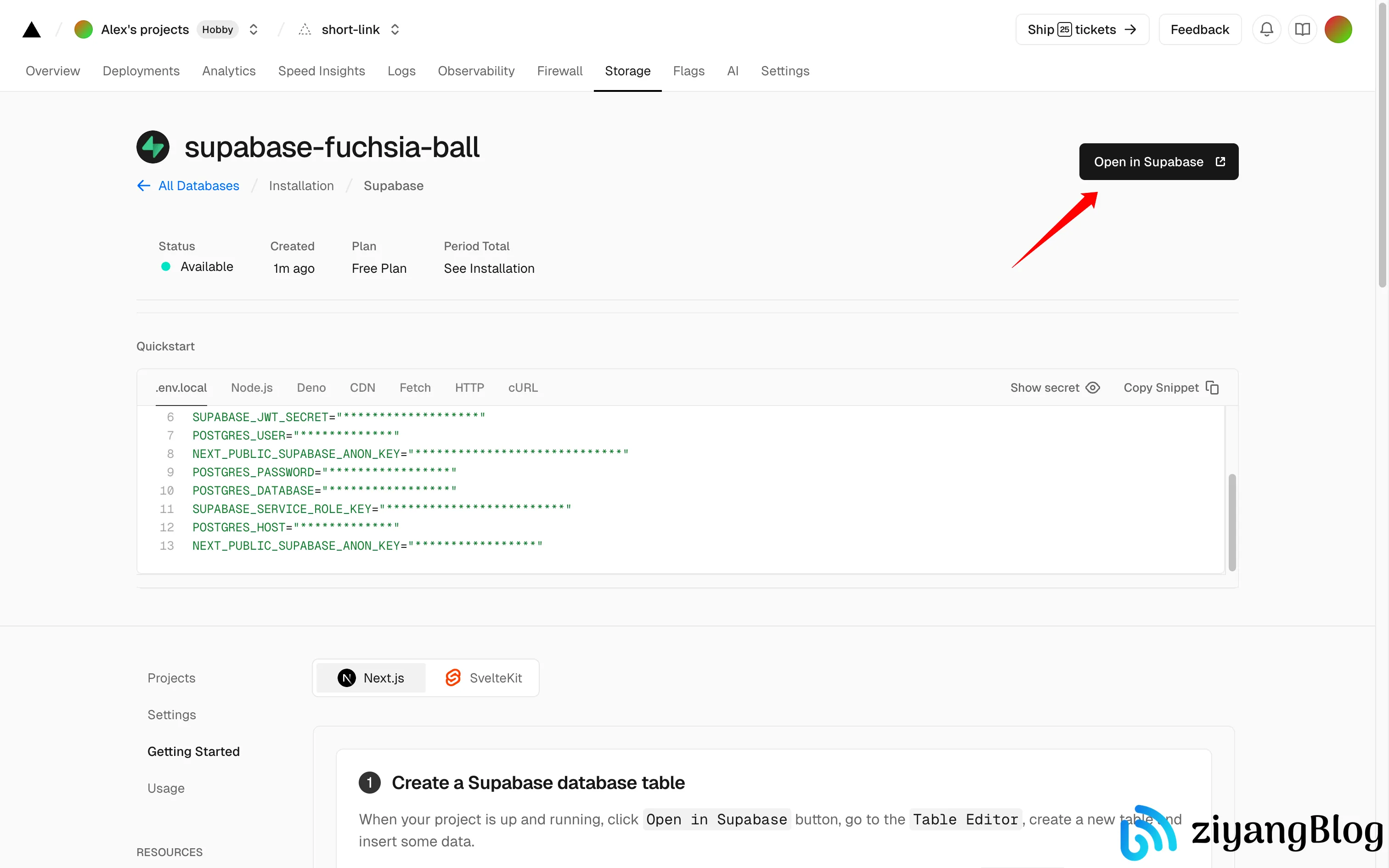Open Alex's projects team avatar

(83, 29)
